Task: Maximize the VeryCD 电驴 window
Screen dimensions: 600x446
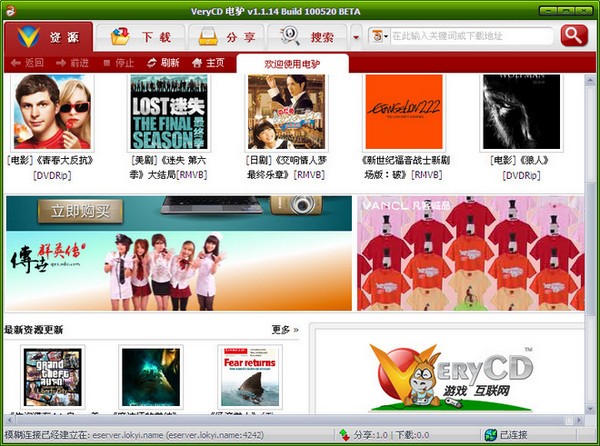Action: point(566,11)
